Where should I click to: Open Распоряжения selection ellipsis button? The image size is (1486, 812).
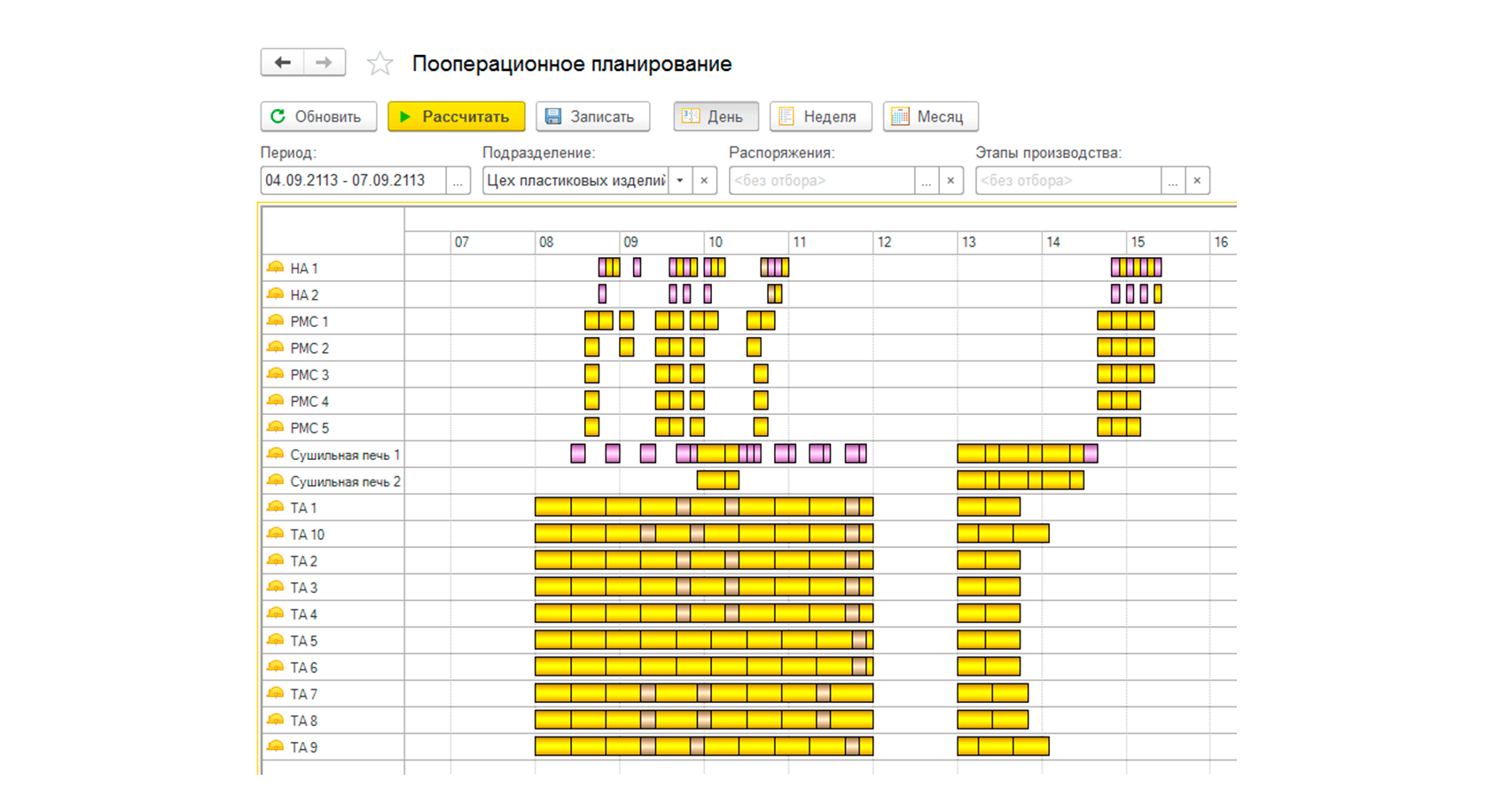(x=927, y=180)
